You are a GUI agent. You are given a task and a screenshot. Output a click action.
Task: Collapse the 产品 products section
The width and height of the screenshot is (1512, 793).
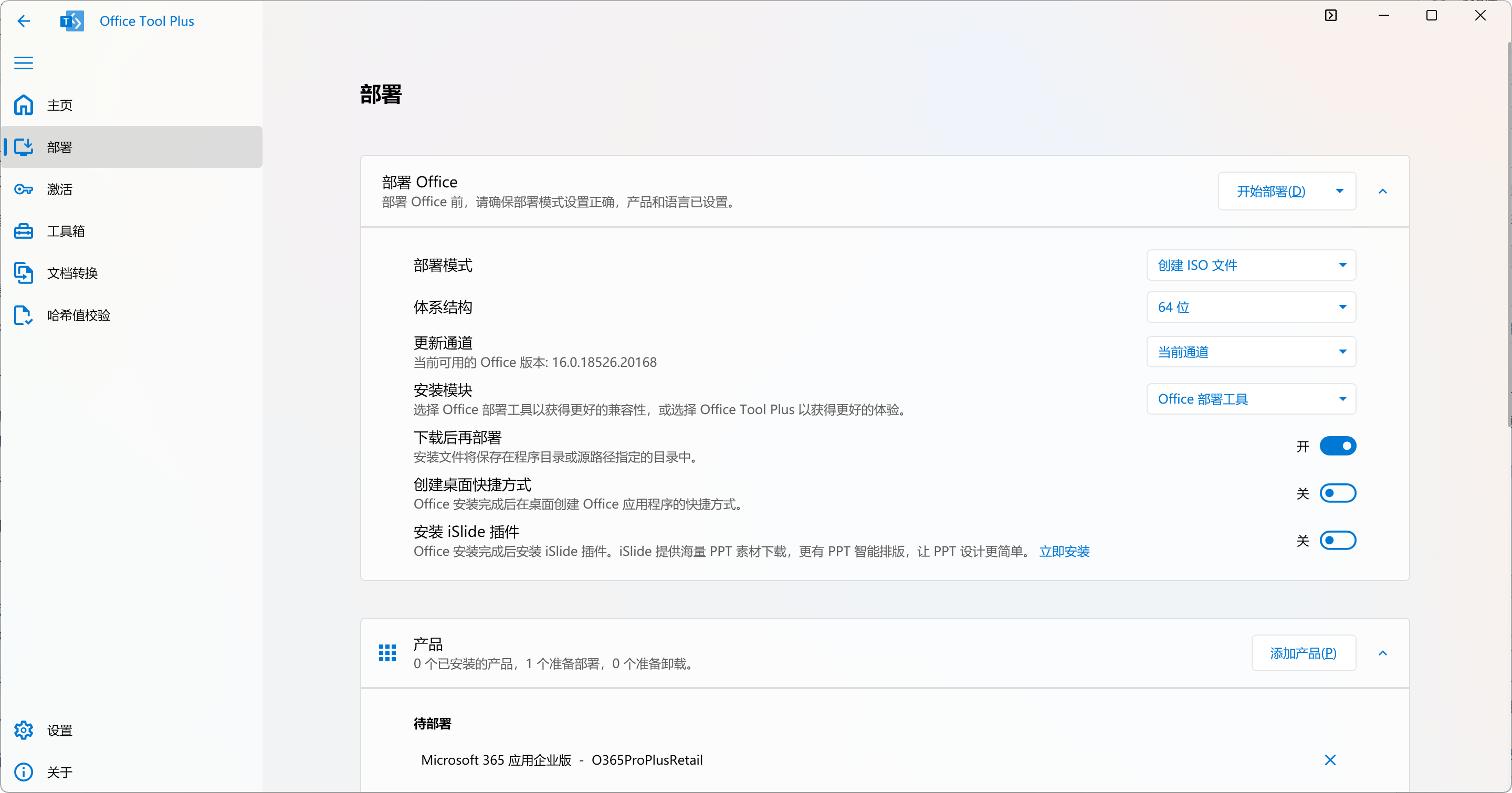[x=1383, y=653]
